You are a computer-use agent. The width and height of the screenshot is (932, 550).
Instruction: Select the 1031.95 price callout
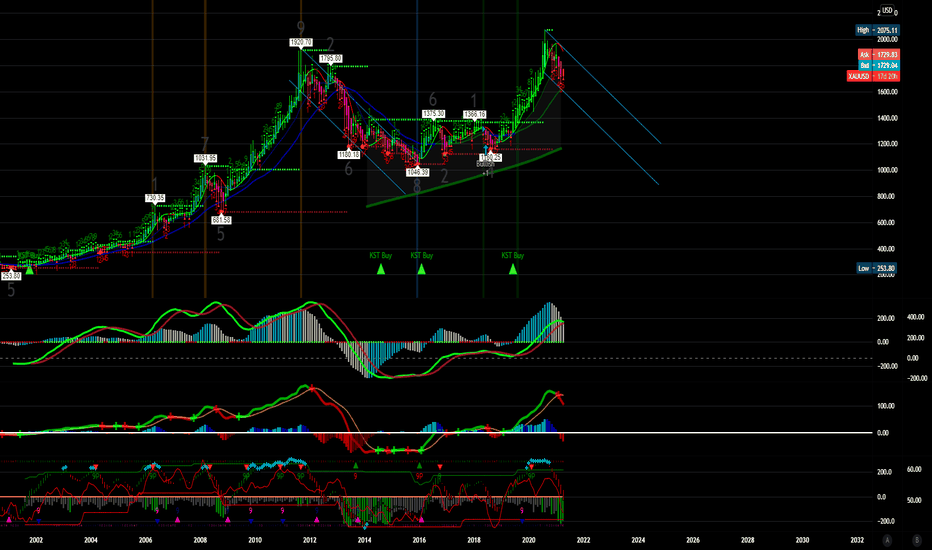(205, 158)
